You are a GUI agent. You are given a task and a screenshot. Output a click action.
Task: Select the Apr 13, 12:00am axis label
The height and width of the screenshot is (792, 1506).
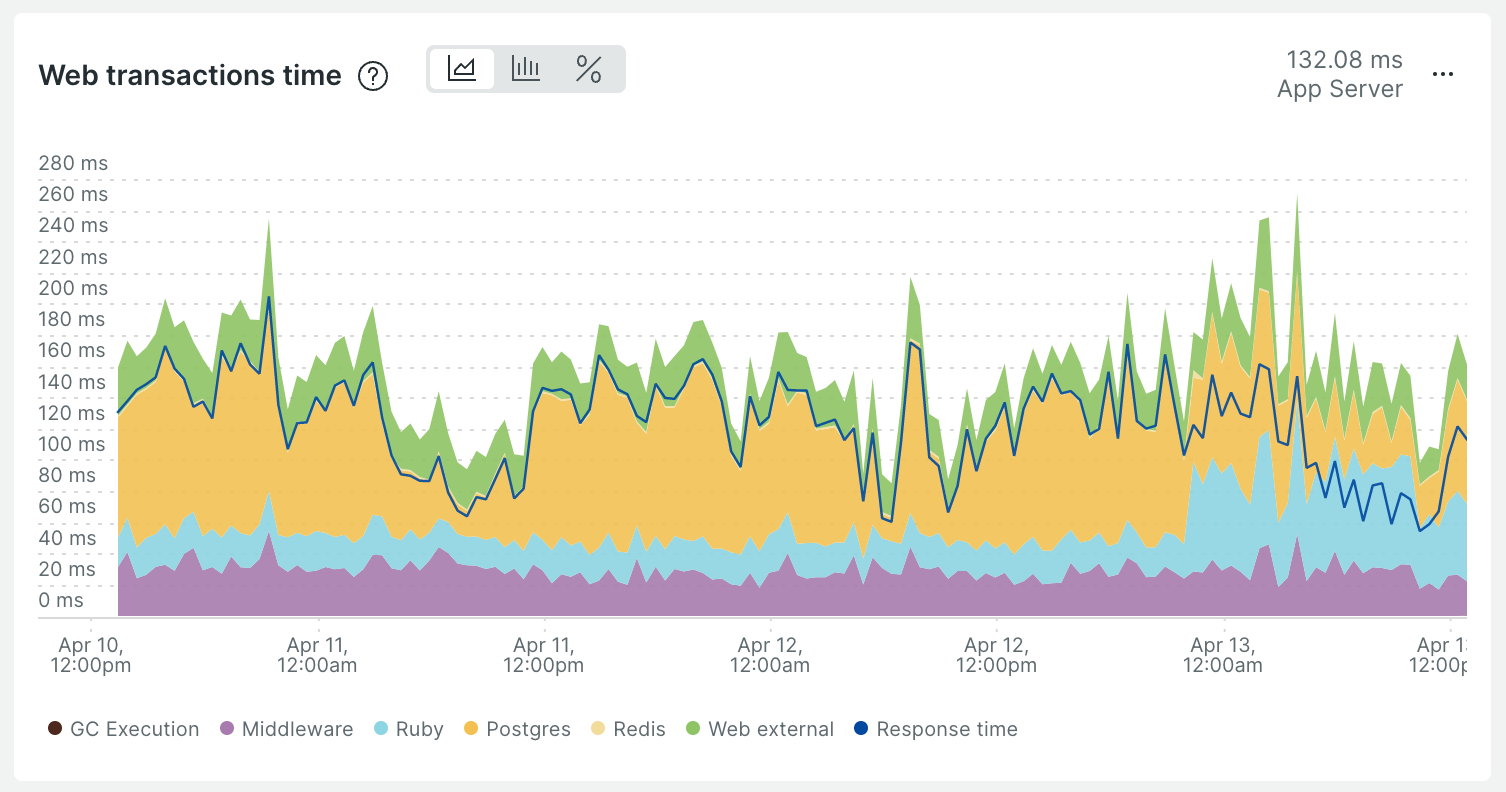coord(1223,655)
